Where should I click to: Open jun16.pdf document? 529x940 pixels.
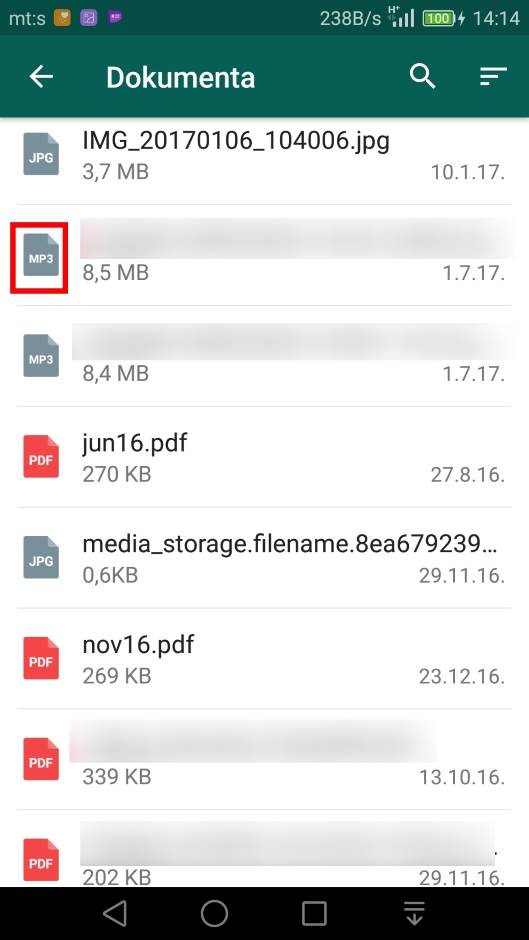tap(264, 457)
